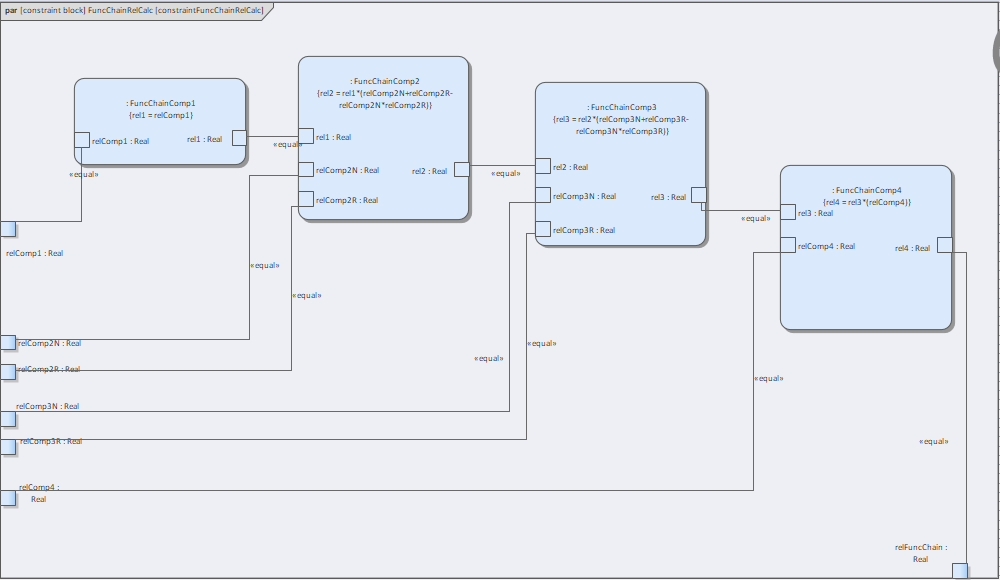The height and width of the screenshot is (580, 1000).
Task: Select the rel2 output port square on FuncChainComp2
Action: click(x=462, y=170)
